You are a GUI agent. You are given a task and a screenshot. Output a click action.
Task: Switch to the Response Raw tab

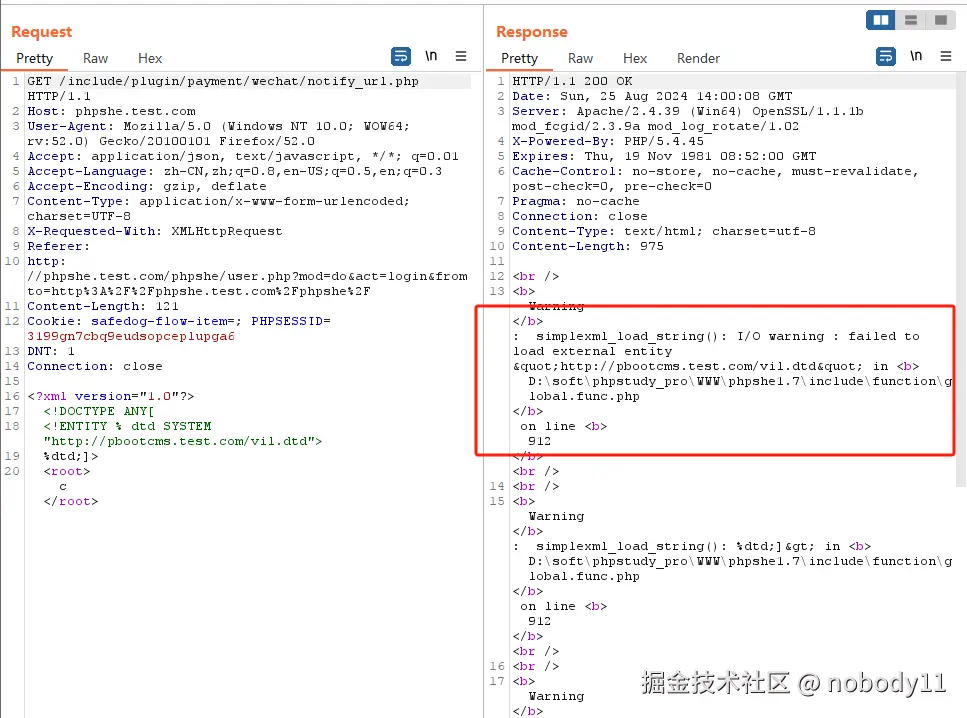(580, 59)
